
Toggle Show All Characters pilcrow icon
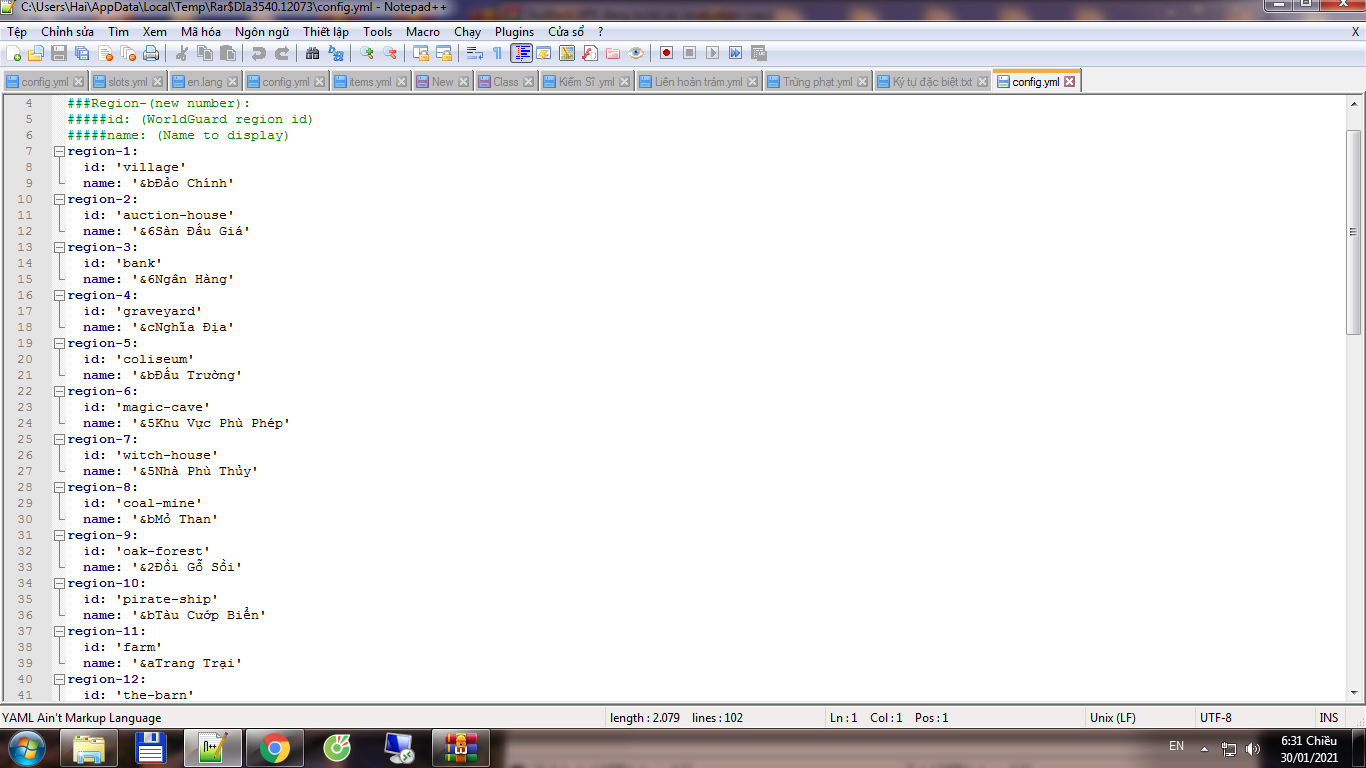497,53
